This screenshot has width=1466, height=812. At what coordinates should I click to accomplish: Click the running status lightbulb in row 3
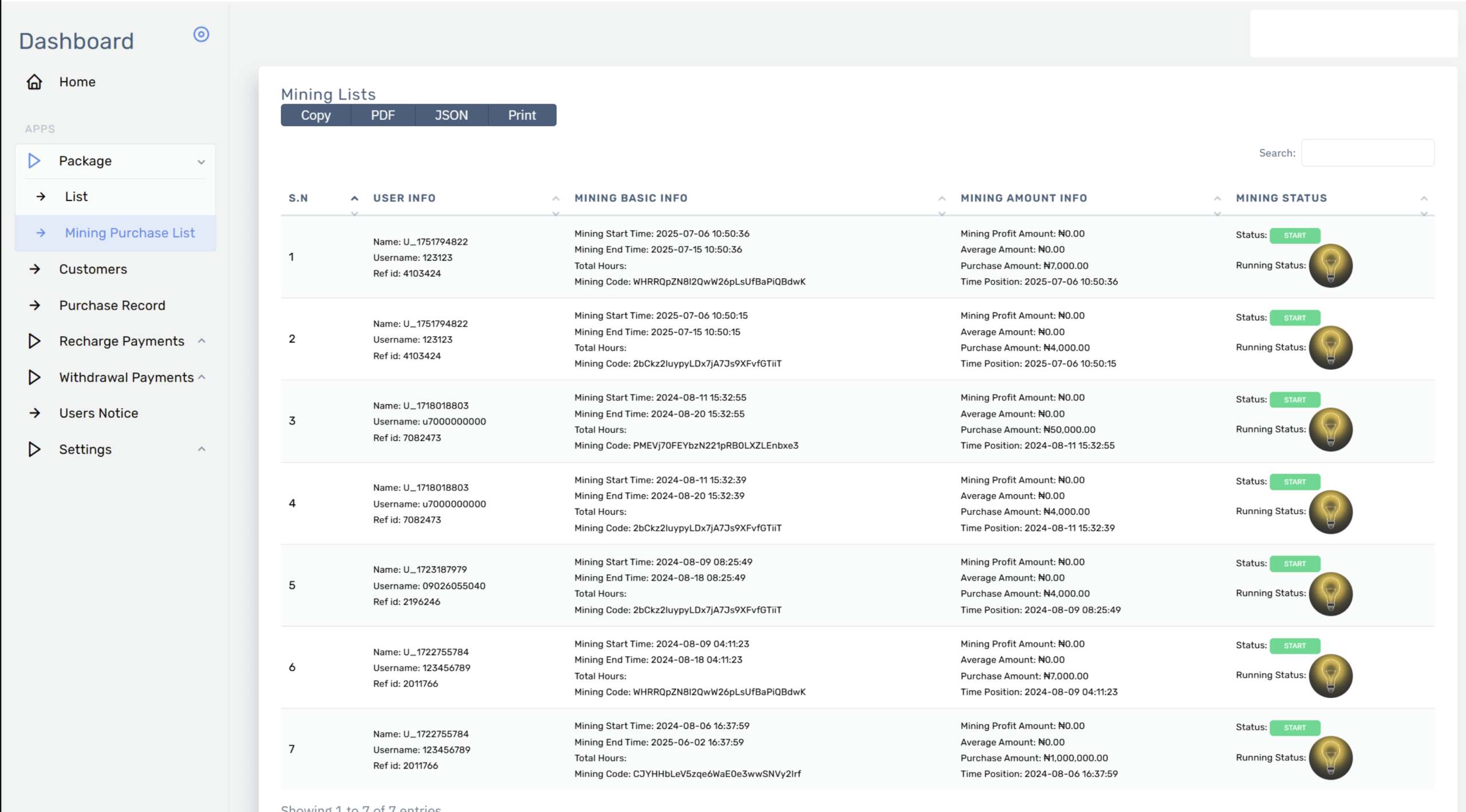(1330, 429)
